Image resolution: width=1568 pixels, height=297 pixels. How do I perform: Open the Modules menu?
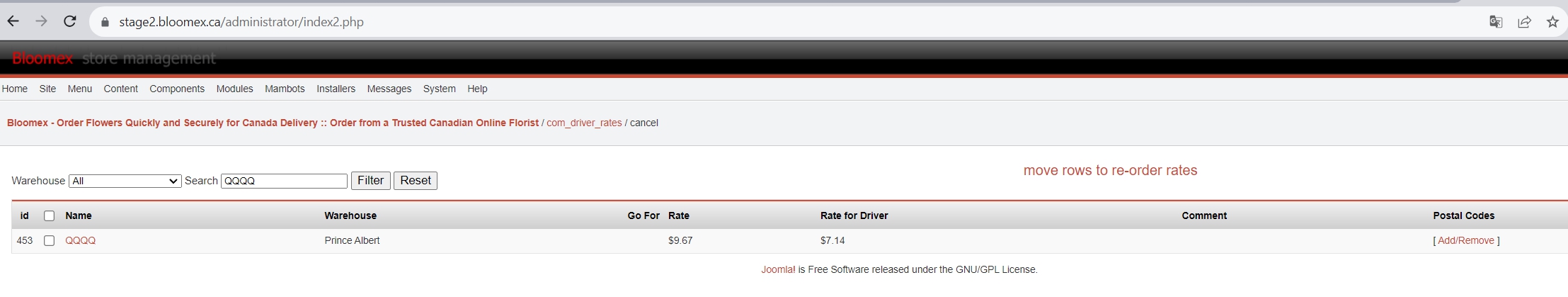234,89
